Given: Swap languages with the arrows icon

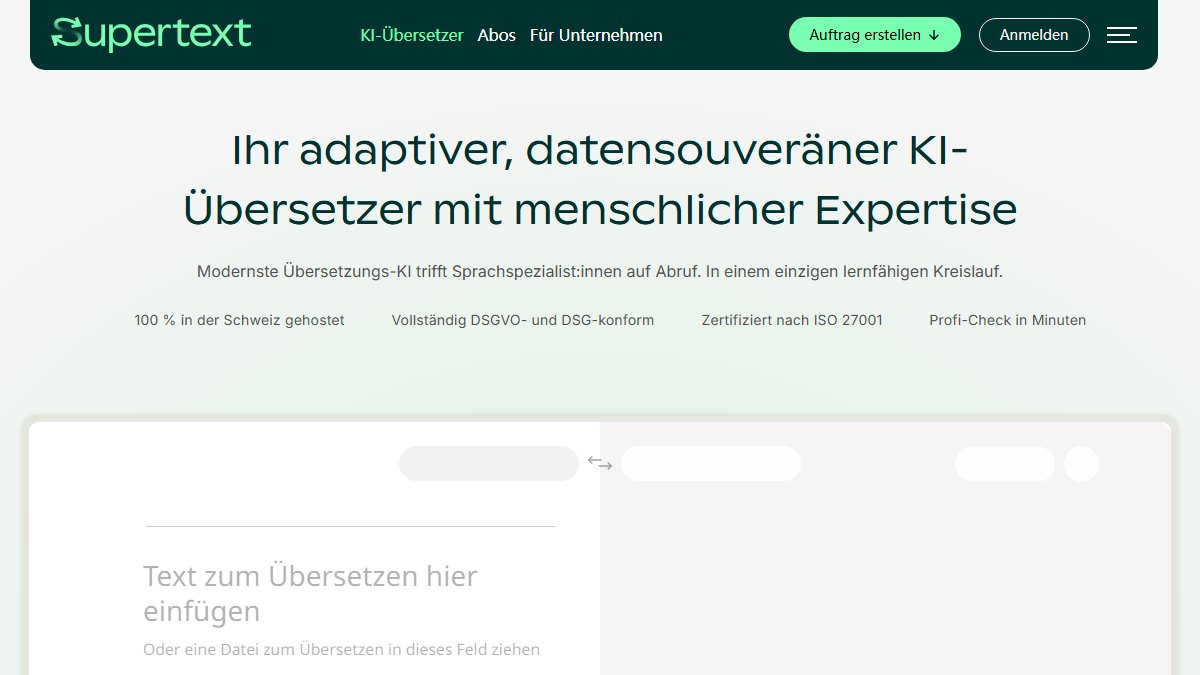Looking at the screenshot, I should tap(600, 463).
